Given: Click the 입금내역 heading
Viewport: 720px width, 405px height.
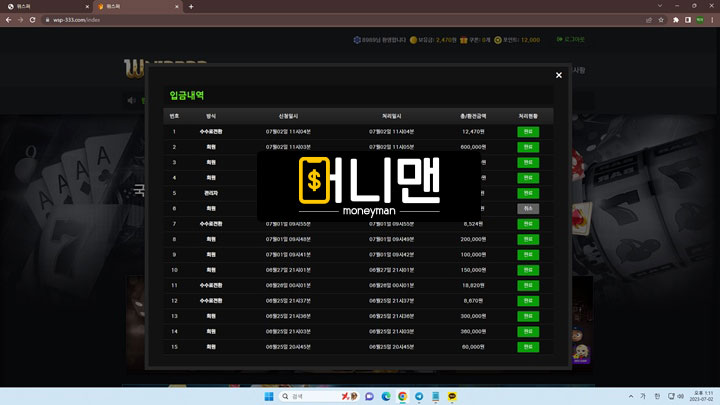Looking at the screenshot, I should point(187,96).
